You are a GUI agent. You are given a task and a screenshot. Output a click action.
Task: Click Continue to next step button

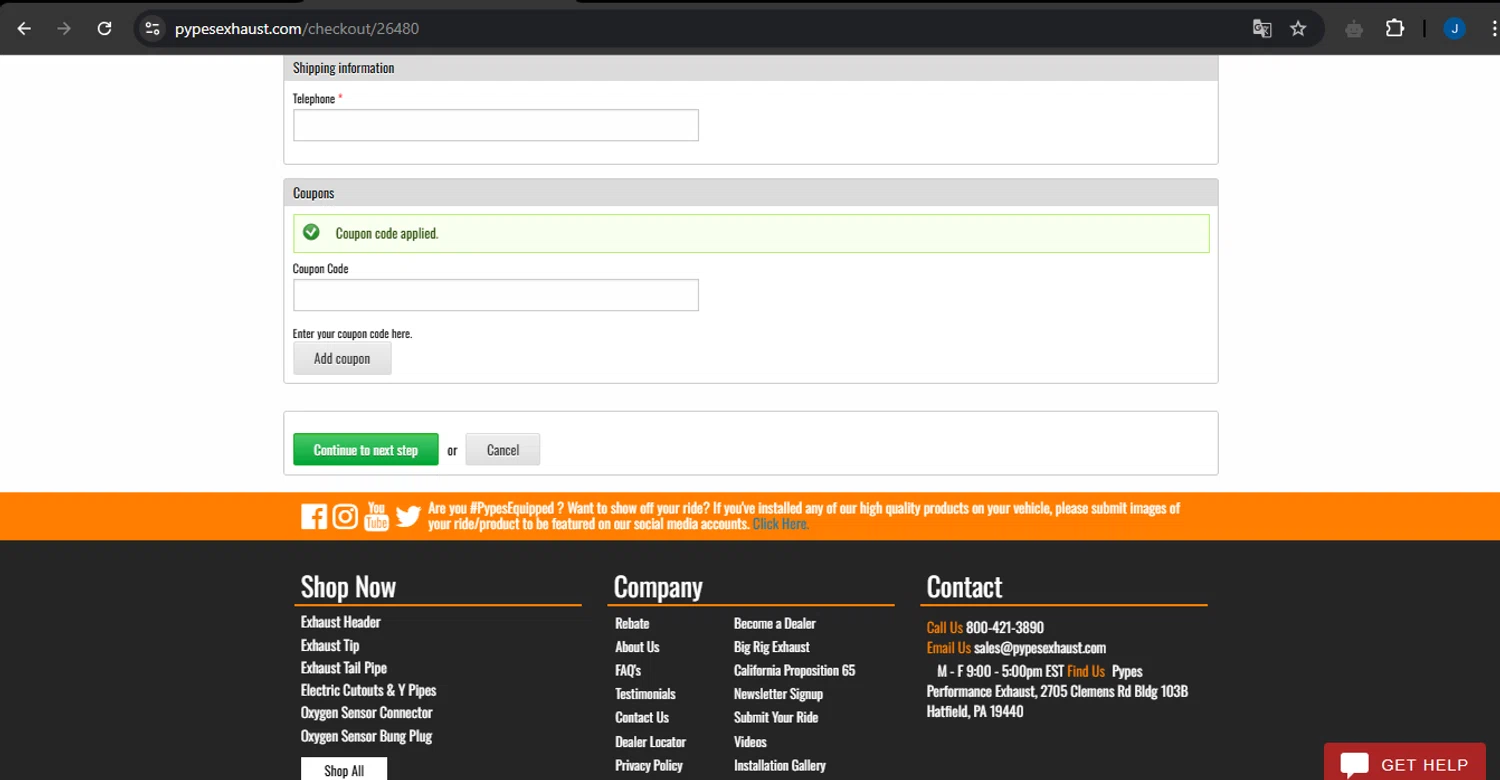pos(366,450)
